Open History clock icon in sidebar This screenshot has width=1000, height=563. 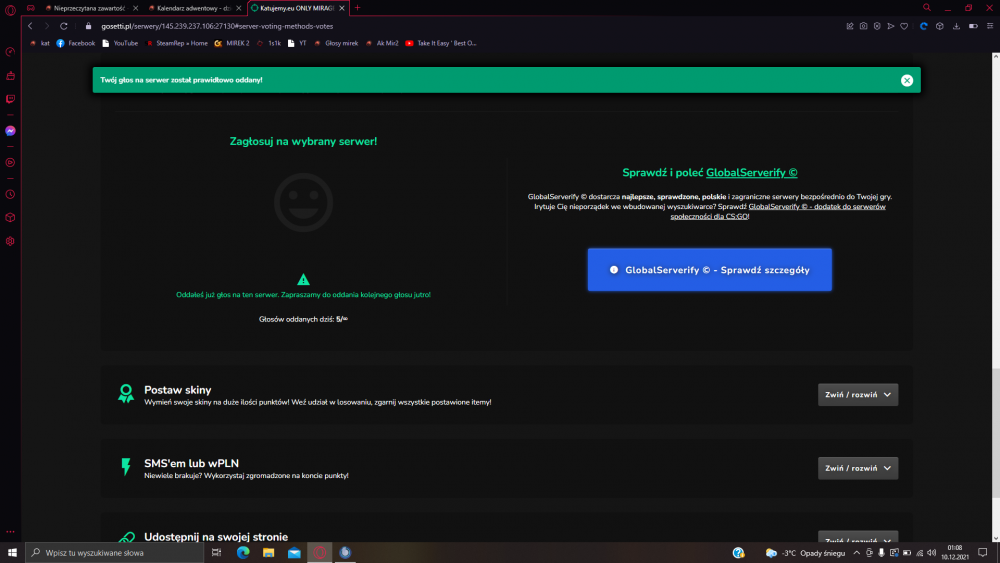(10, 194)
